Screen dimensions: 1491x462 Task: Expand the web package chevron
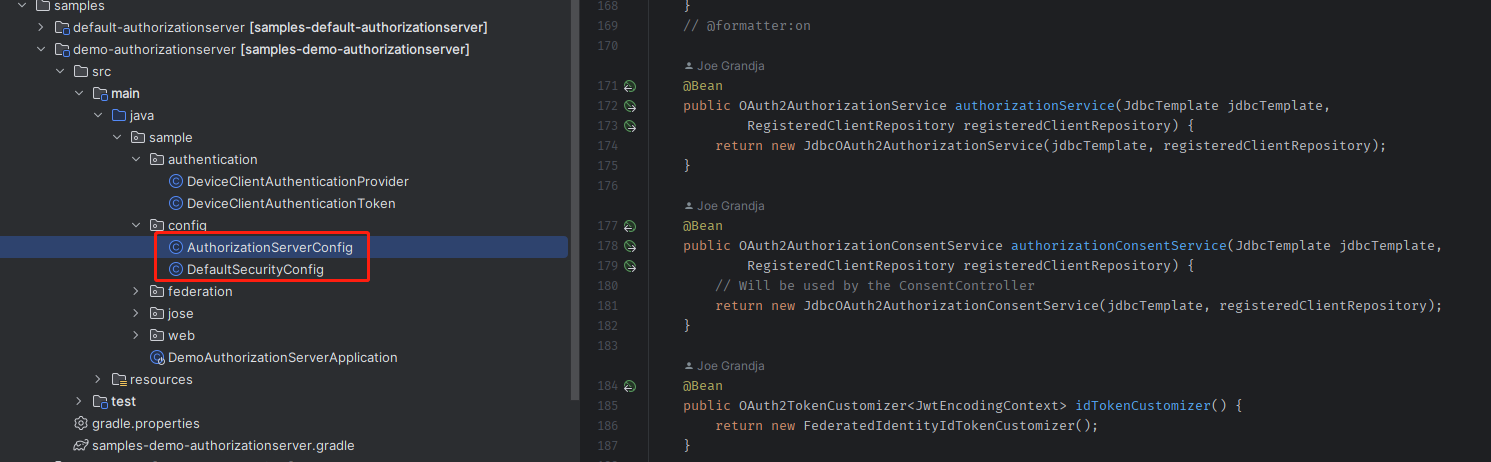136,335
